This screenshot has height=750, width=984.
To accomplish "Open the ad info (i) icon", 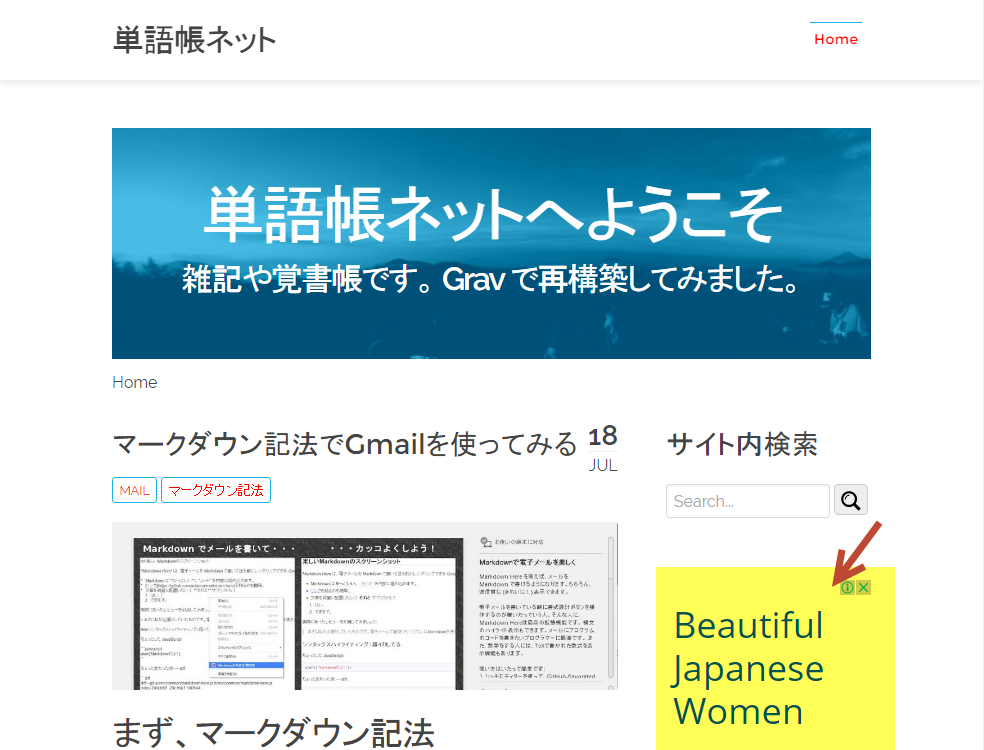I will [x=847, y=587].
